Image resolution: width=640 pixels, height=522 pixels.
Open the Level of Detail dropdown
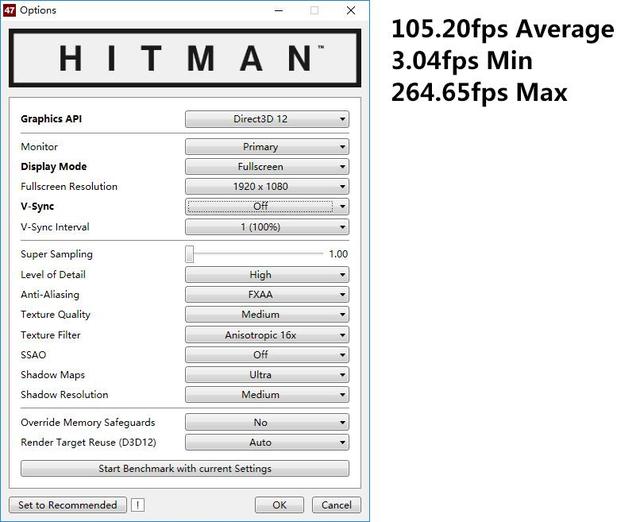point(267,275)
